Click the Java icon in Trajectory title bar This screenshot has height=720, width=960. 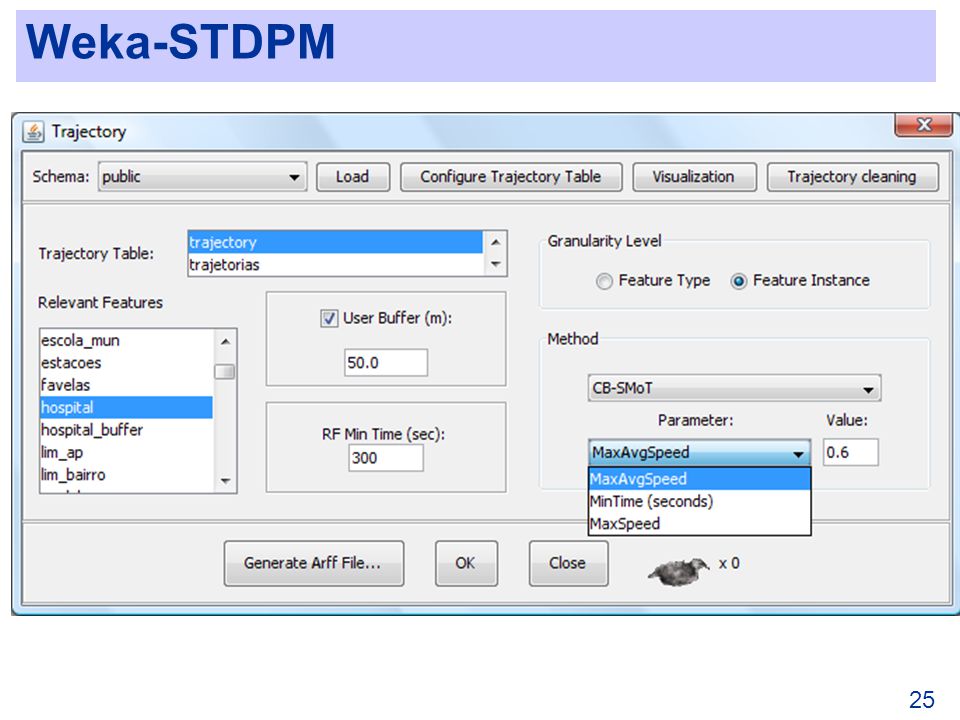[33, 132]
